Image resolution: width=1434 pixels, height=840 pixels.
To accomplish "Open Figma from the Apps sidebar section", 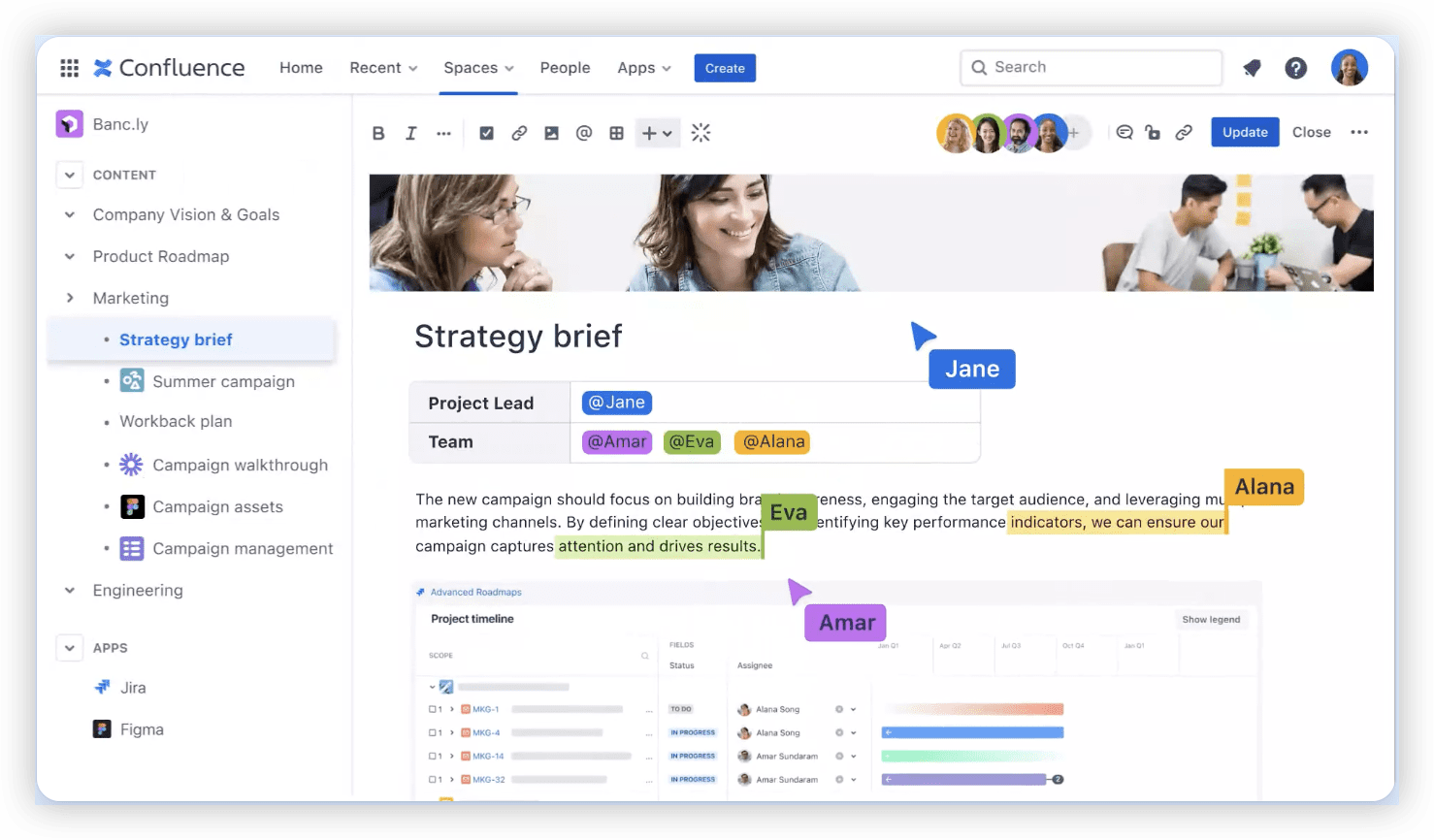I will pos(142,728).
